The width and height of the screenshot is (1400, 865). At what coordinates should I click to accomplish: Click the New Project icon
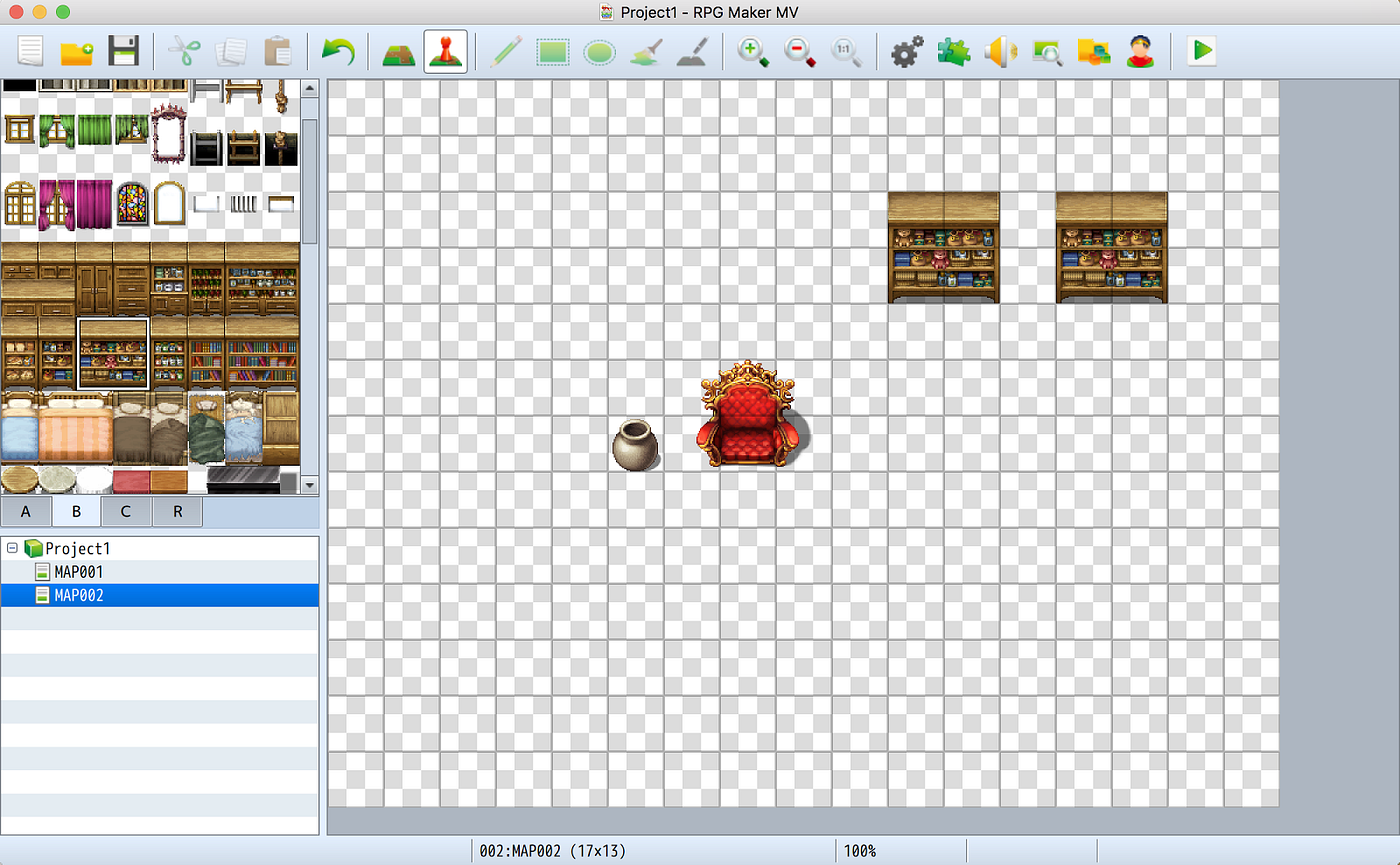coord(31,51)
